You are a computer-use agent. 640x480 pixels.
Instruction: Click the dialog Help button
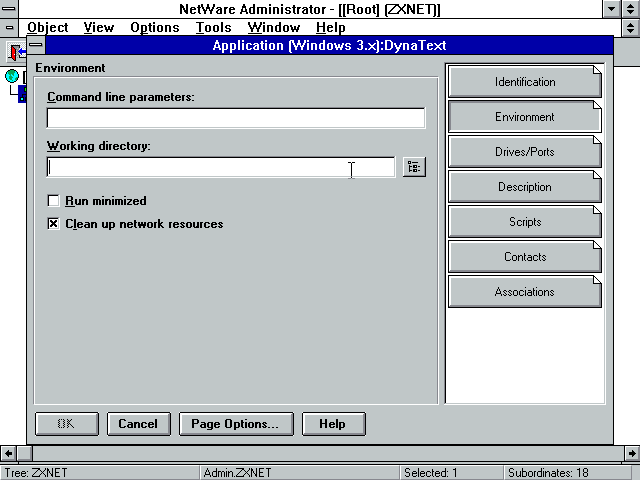(333, 424)
